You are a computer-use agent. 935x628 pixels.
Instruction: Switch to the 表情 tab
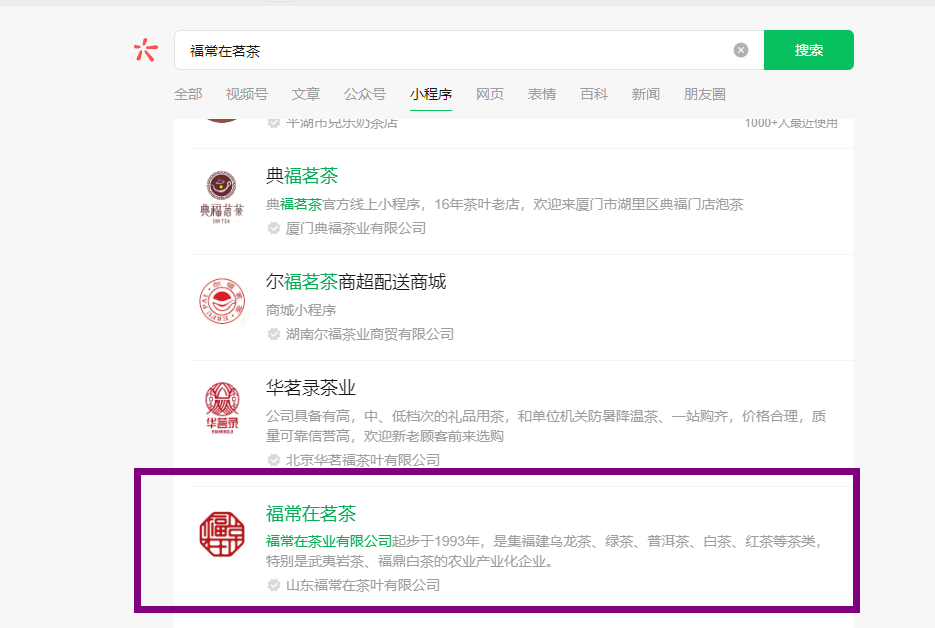point(541,94)
